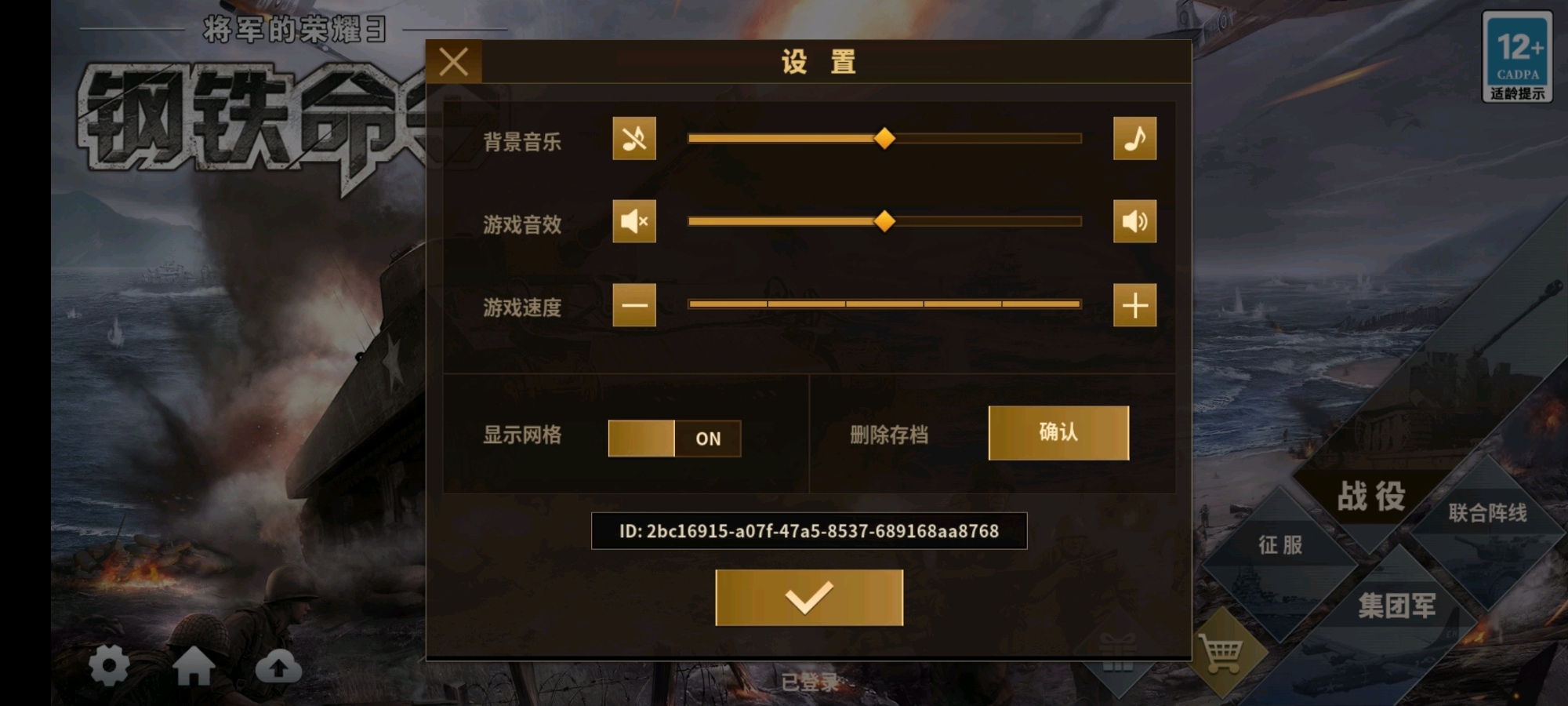Image resolution: width=1568 pixels, height=706 pixels.
Task: Maximize sound effects with loud speaker icon
Action: (x=1134, y=221)
